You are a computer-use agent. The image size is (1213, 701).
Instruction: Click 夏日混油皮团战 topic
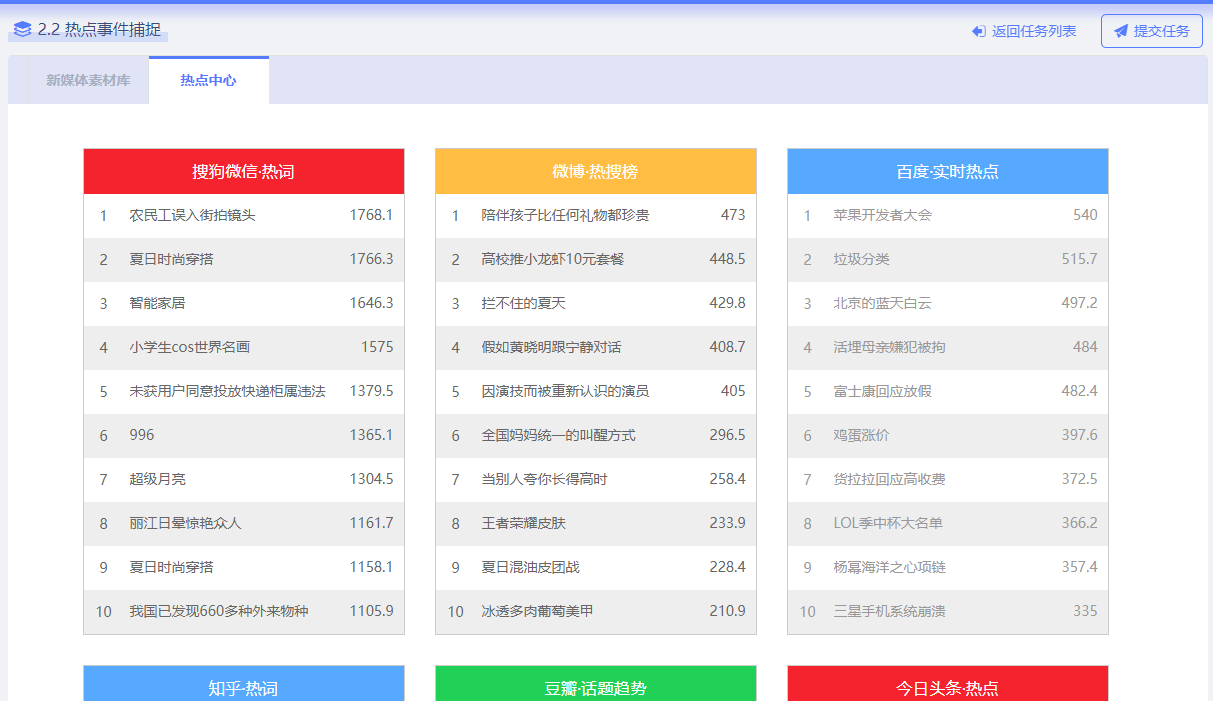[530, 567]
